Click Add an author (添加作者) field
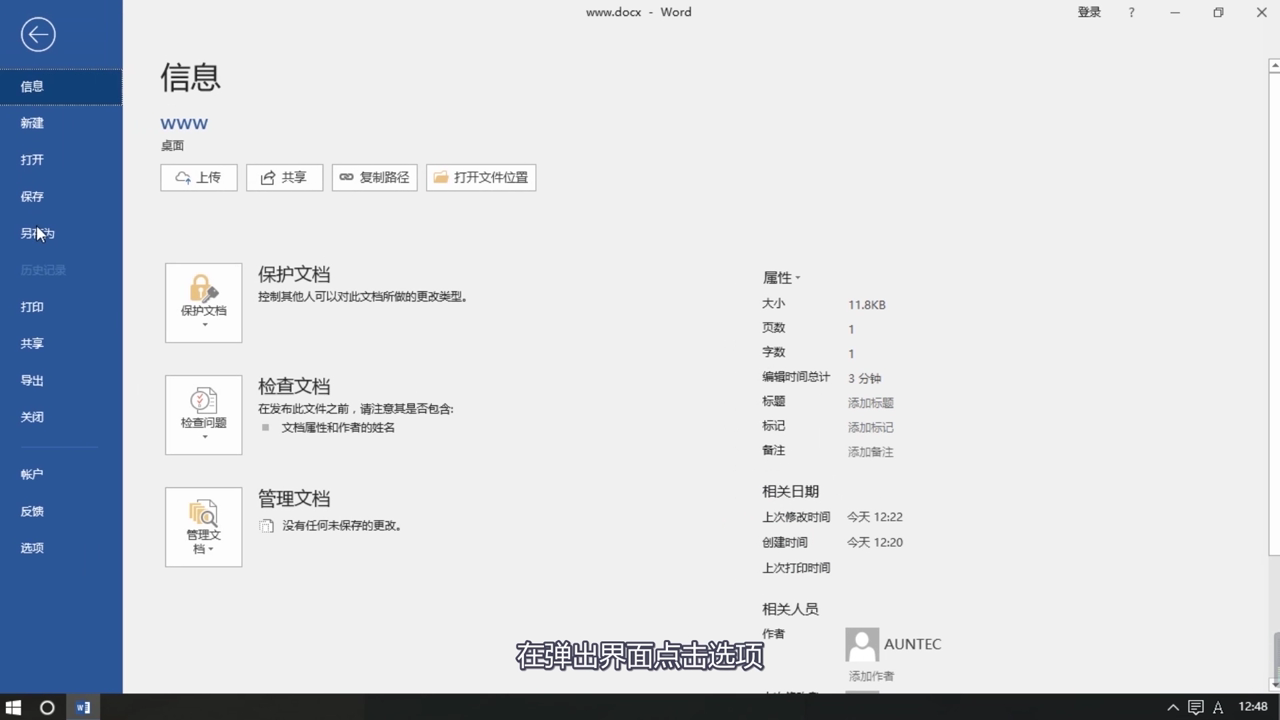Screen dimensions: 1280x720 (872, 676)
